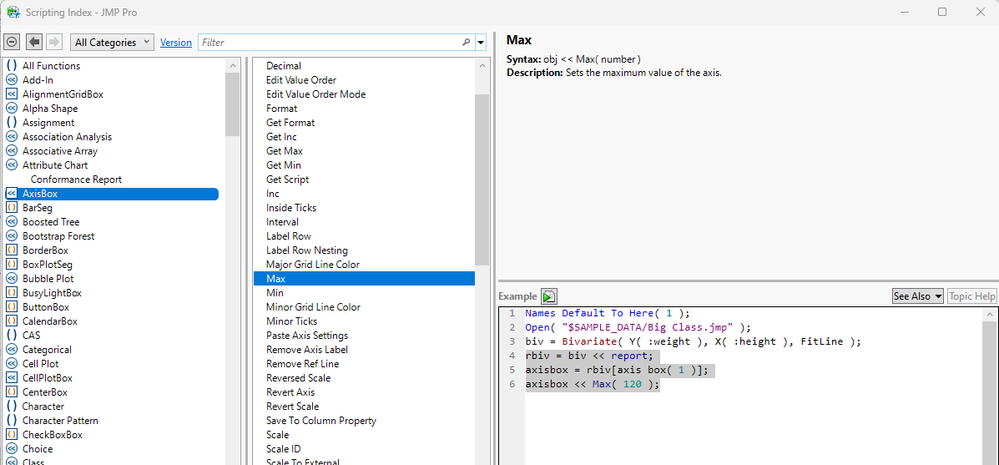Select the Label Row Nesting message

pos(306,250)
